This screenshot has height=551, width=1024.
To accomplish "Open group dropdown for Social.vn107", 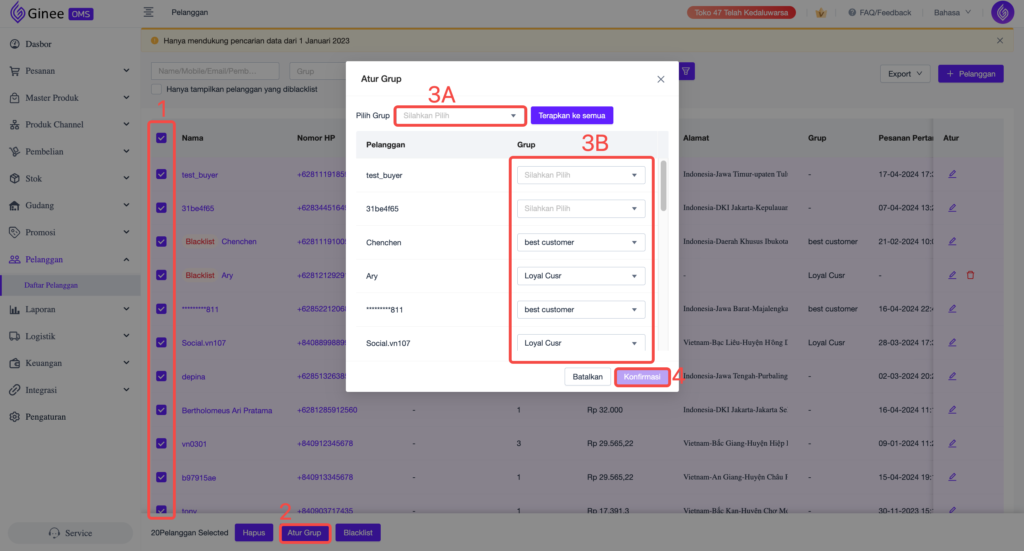I will pos(581,343).
